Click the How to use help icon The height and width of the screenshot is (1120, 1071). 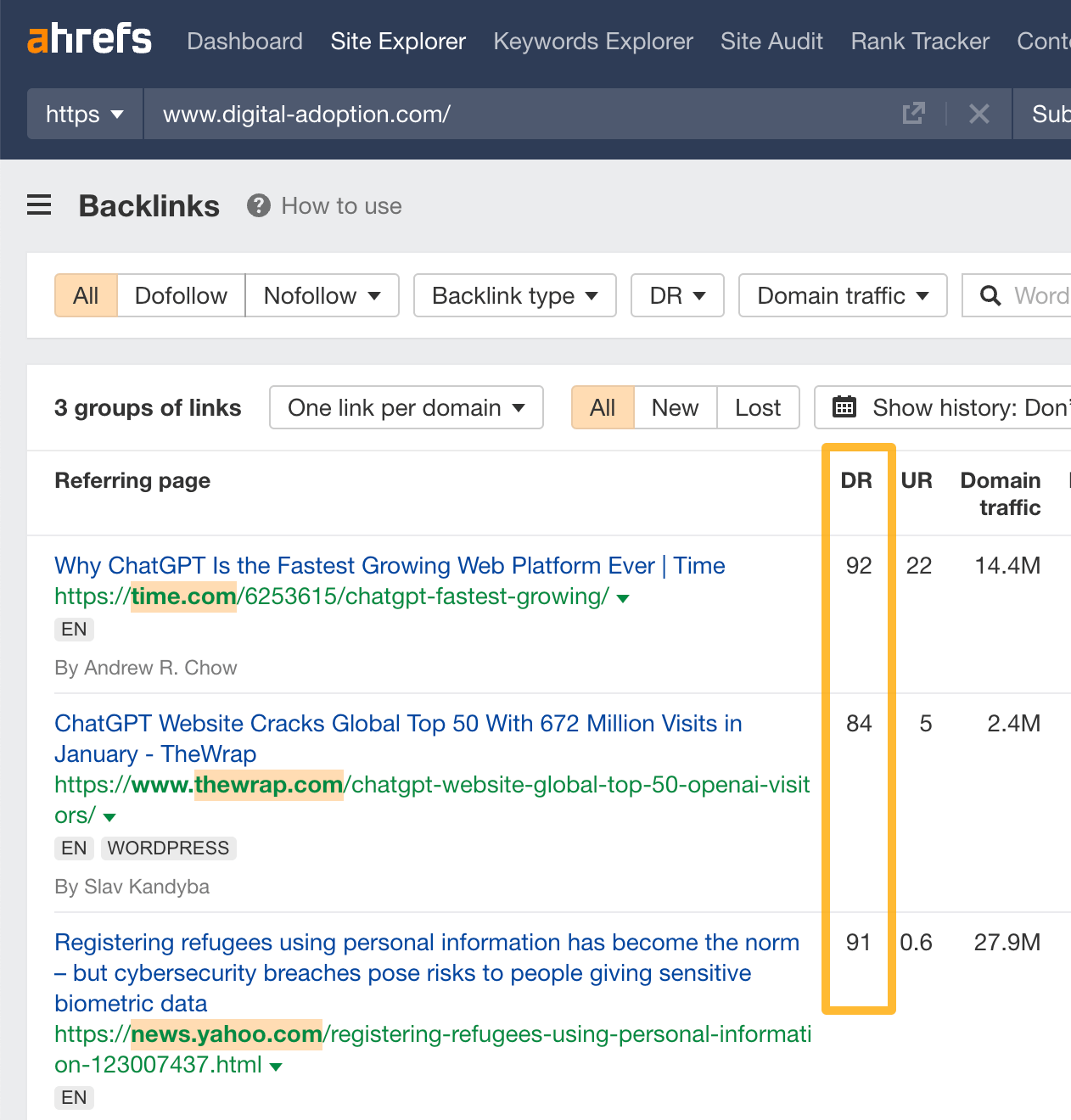coord(257,205)
